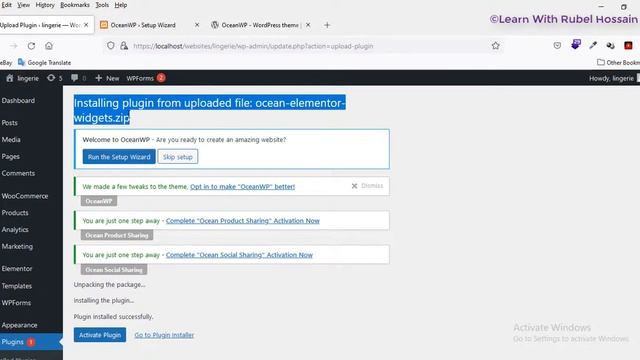The width and height of the screenshot is (640, 360).
Task: Open Appearance in sidebar
Action: point(19,325)
